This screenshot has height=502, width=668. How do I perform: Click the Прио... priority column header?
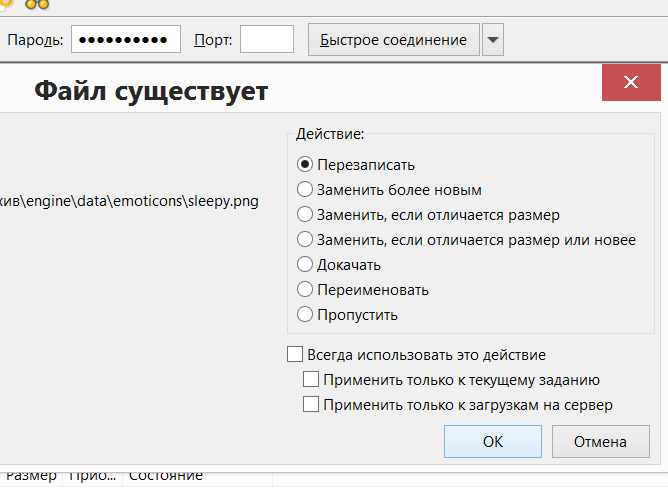[92, 477]
